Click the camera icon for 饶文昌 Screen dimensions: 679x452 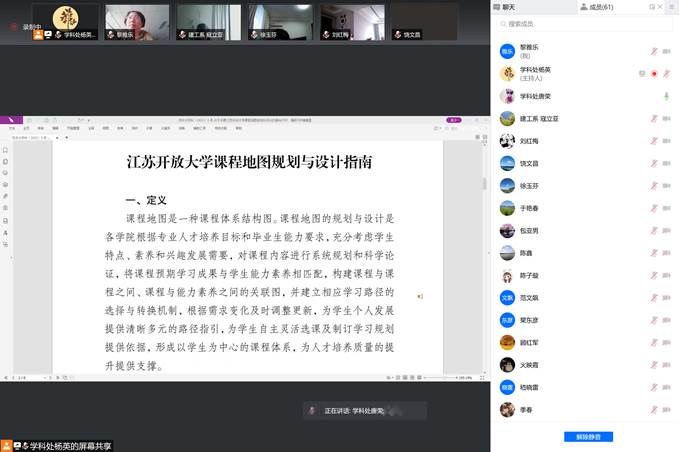click(666, 163)
